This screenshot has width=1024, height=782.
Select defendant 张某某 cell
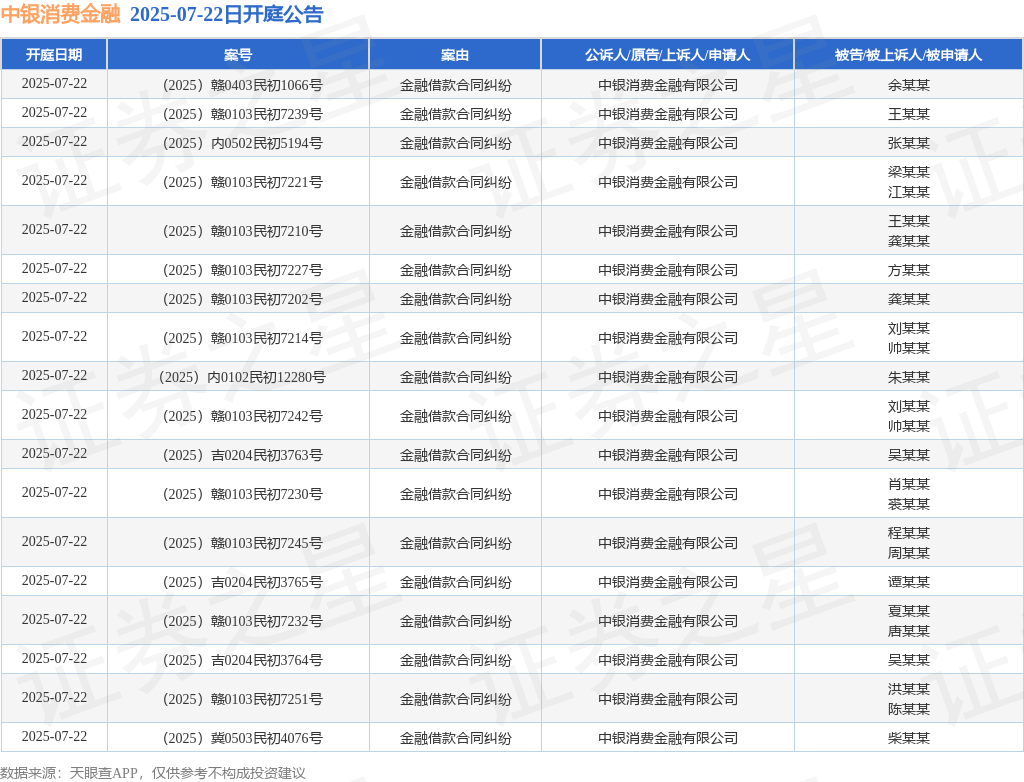pyautogui.click(x=908, y=143)
